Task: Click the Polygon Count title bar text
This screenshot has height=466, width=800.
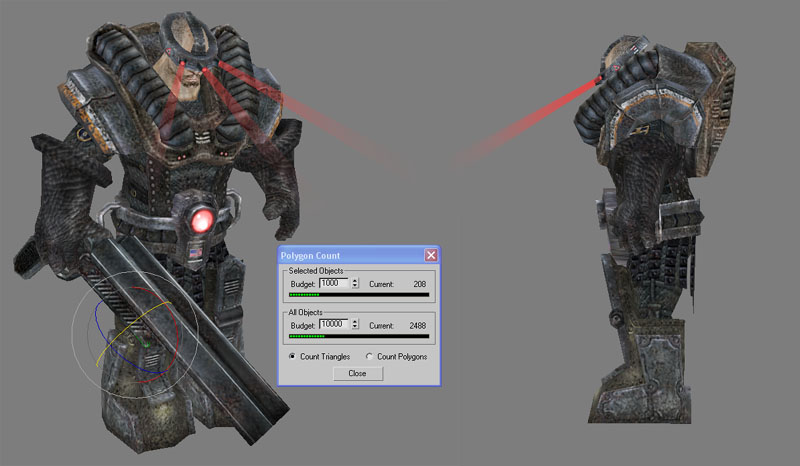Action: (x=310, y=256)
